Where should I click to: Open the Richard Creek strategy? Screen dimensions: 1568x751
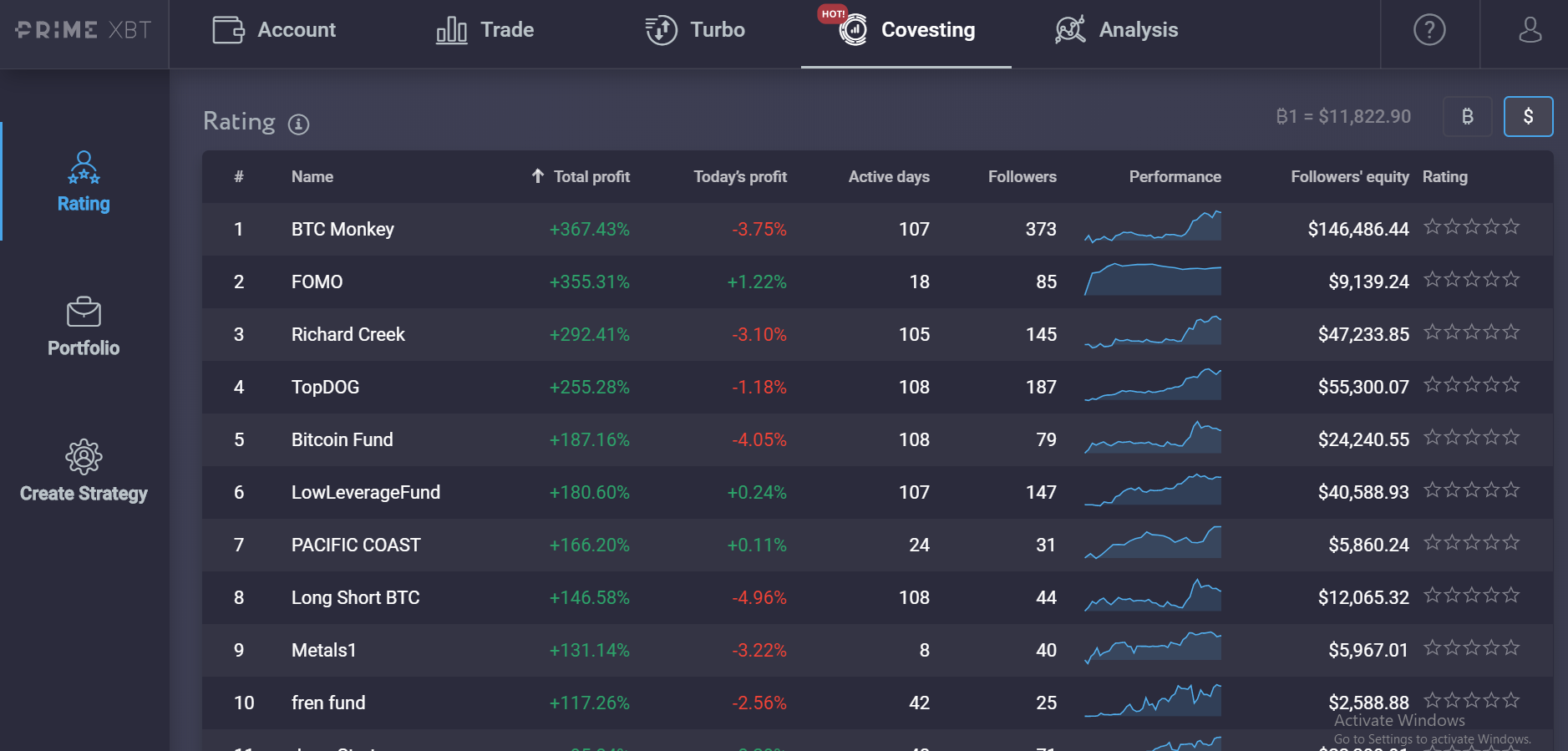click(x=348, y=334)
